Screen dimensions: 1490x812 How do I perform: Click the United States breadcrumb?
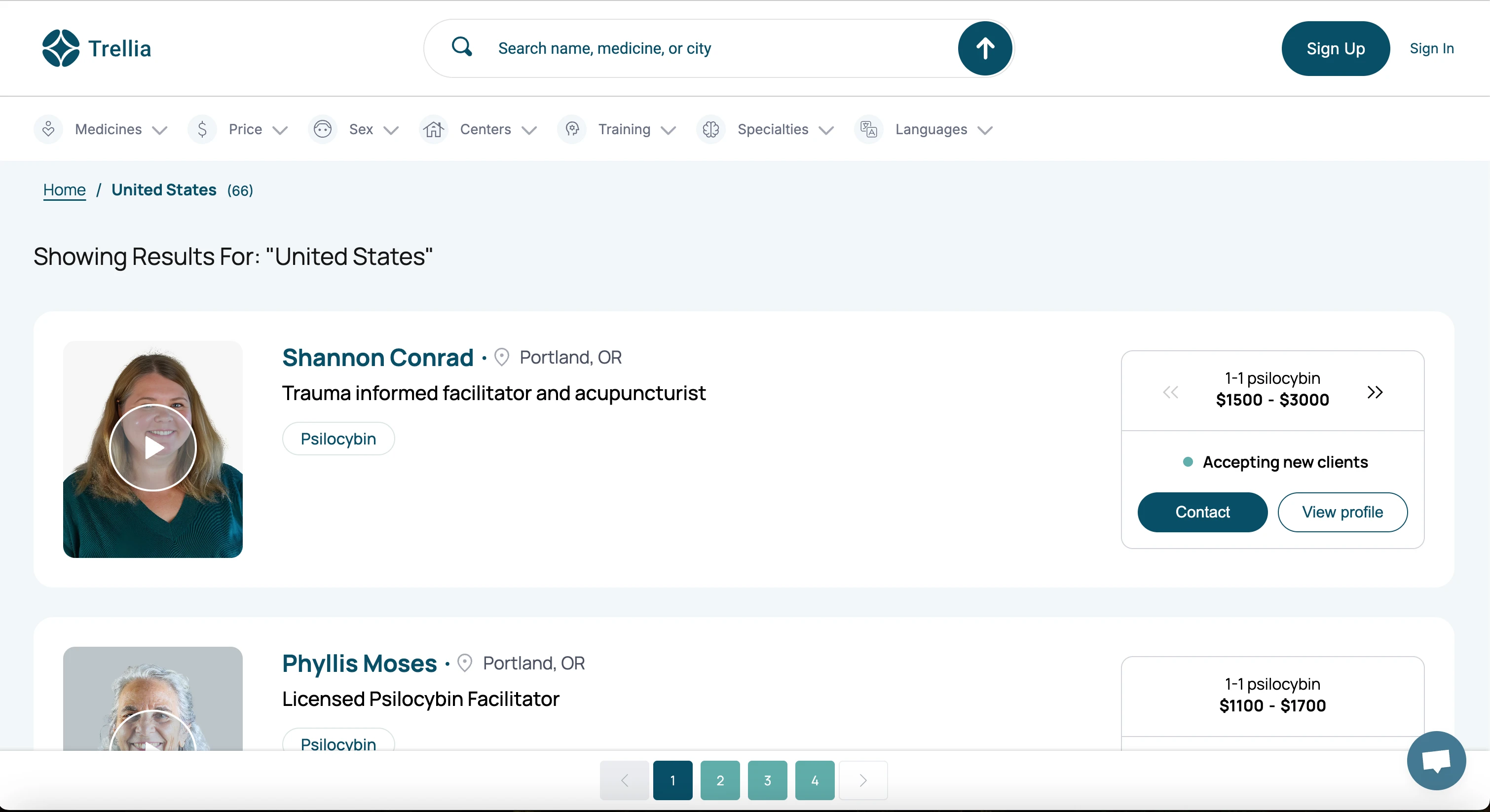[164, 190]
